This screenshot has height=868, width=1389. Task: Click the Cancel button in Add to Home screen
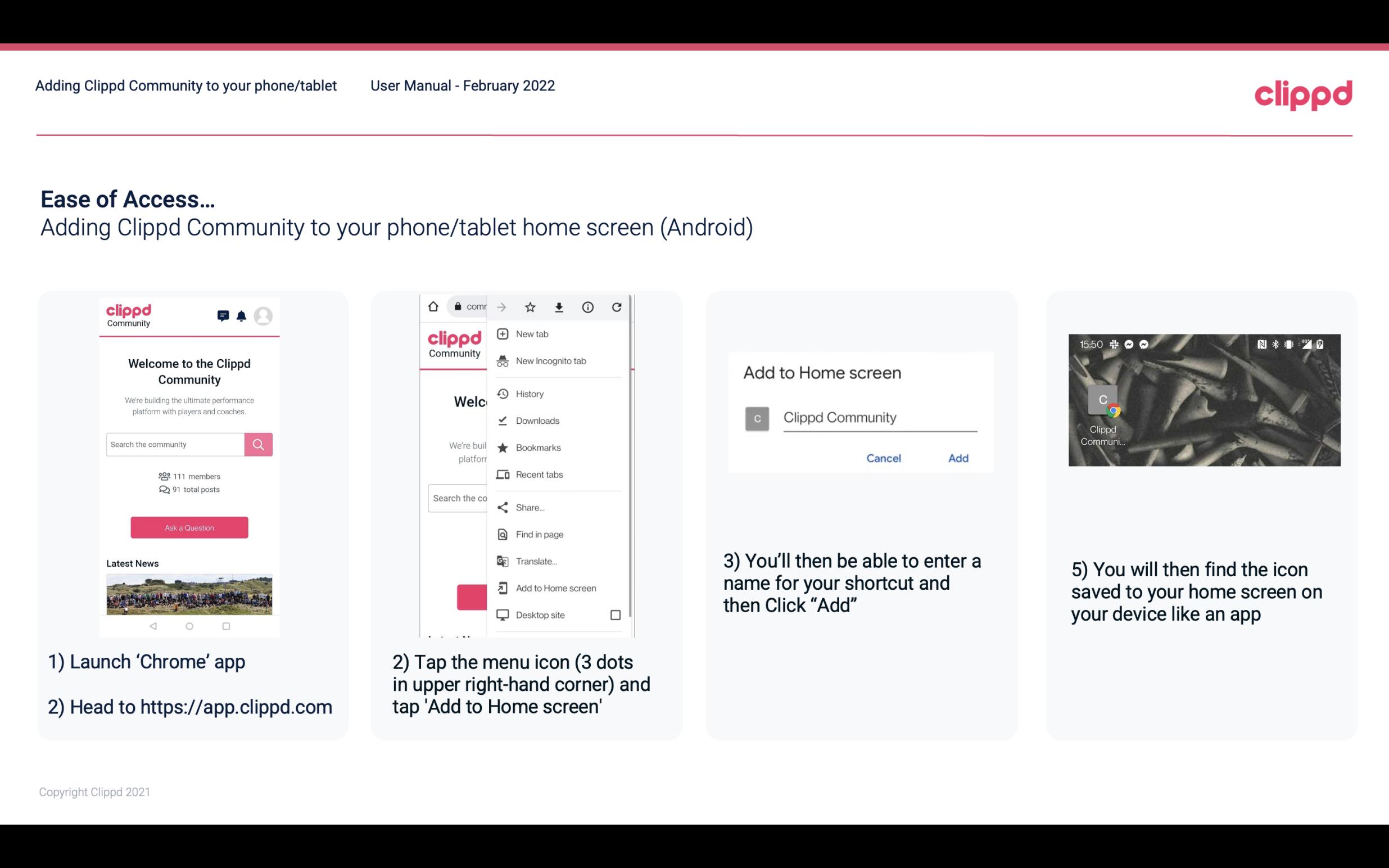(x=883, y=458)
